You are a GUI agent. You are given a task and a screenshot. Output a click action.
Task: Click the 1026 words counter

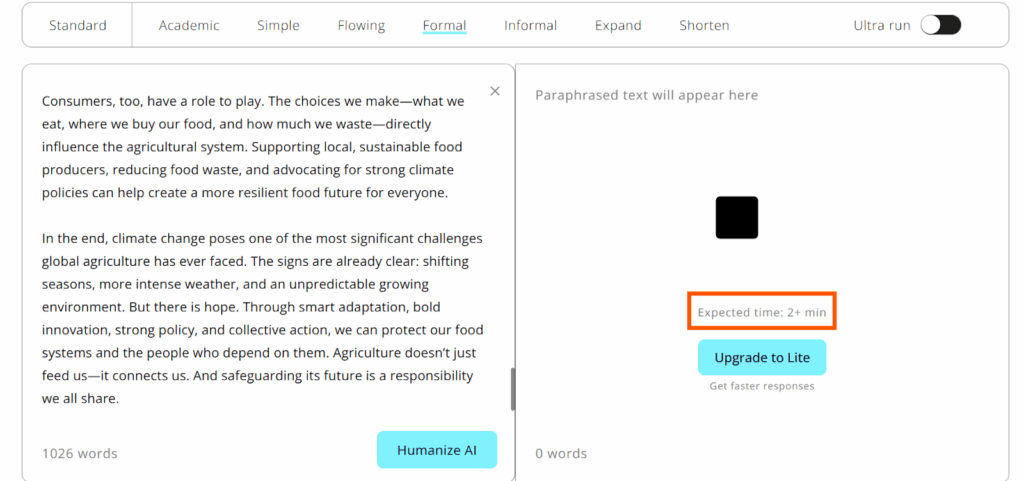pyautogui.click(x=80, y=453)
